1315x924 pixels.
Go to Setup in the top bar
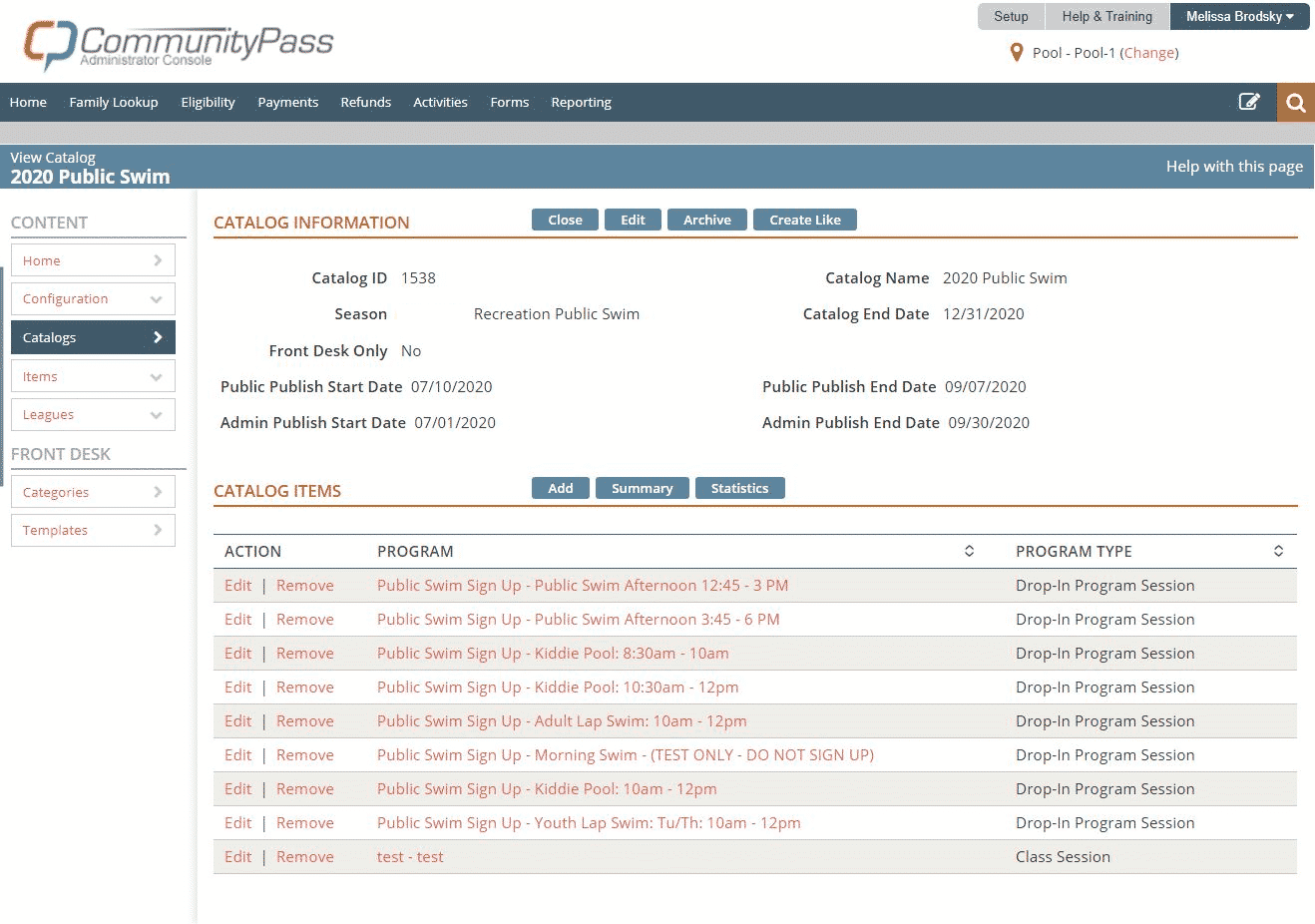1010,16
